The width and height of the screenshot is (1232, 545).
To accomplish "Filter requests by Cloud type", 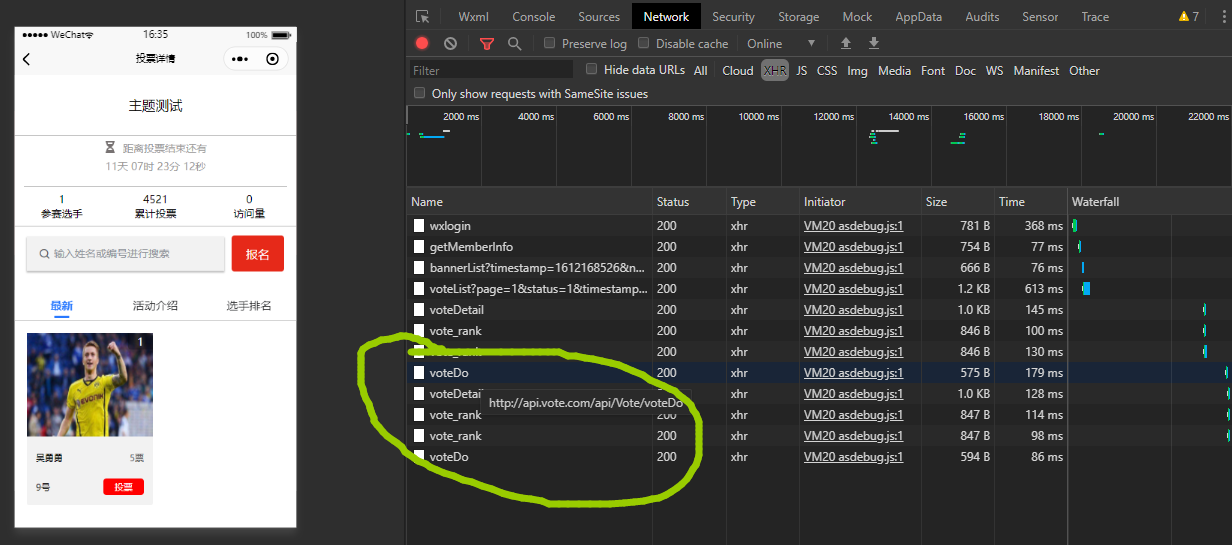I will pyautogui.click(x=738, y=70).
